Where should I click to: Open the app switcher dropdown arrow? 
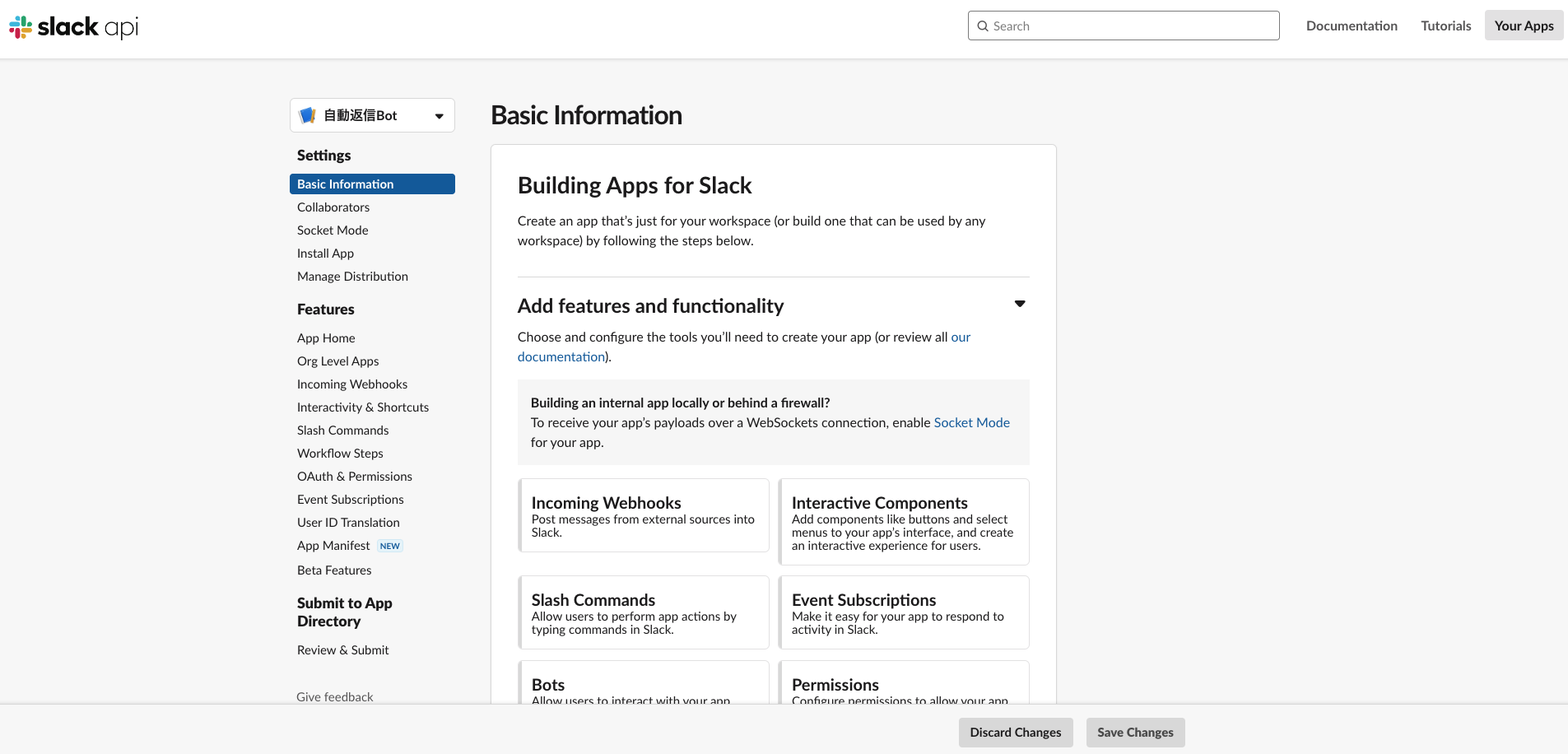[x=439, y=115]
